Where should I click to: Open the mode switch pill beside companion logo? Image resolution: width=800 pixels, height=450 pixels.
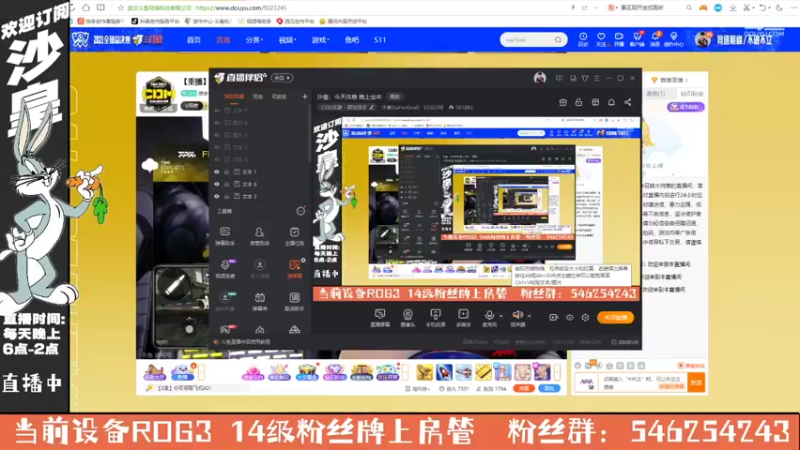282,78
